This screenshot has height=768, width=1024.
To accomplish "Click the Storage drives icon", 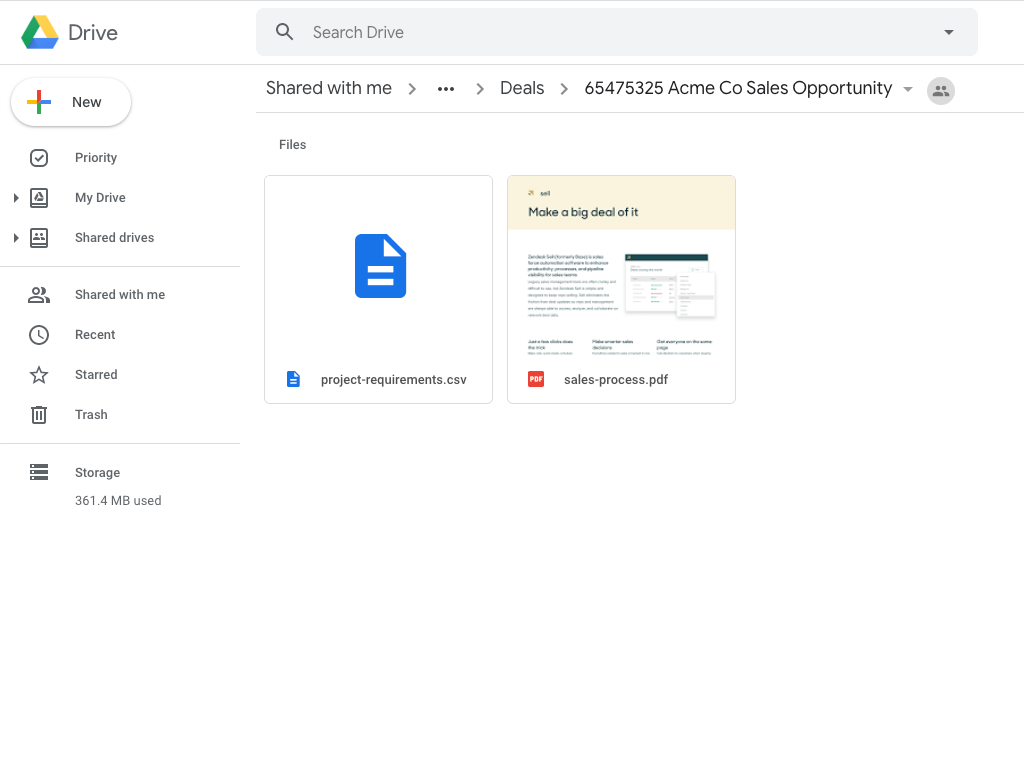I will coord(38,471).
